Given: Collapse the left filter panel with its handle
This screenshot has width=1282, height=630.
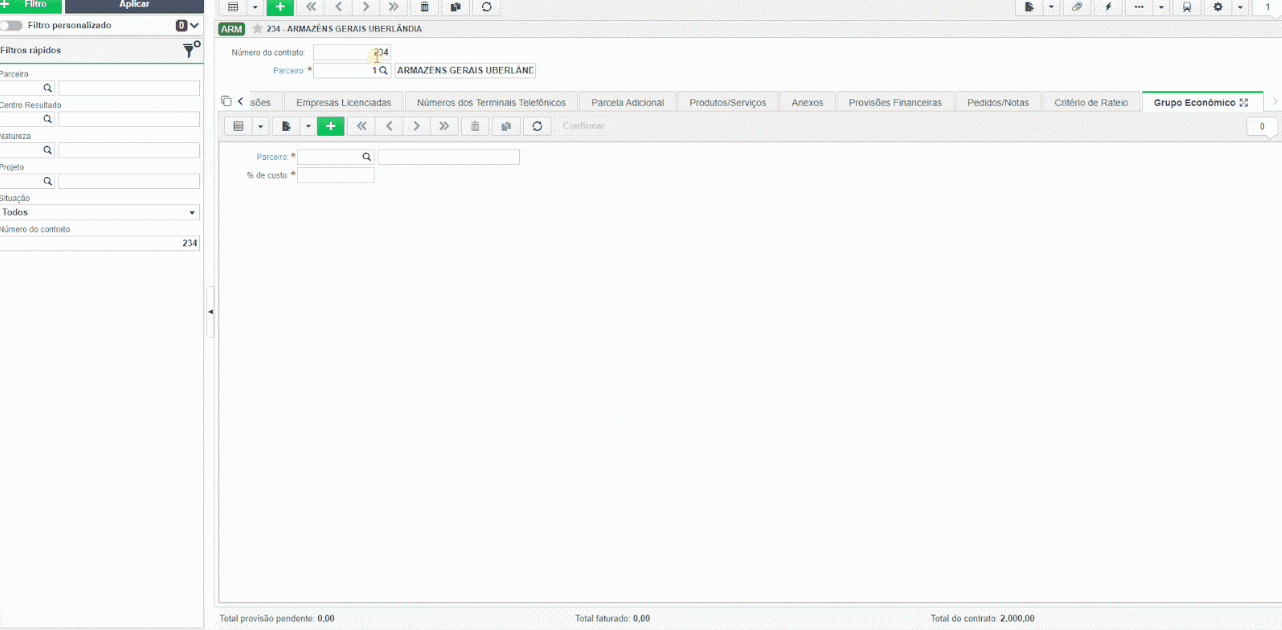Looking at the screenshot, I should [210, 312].
